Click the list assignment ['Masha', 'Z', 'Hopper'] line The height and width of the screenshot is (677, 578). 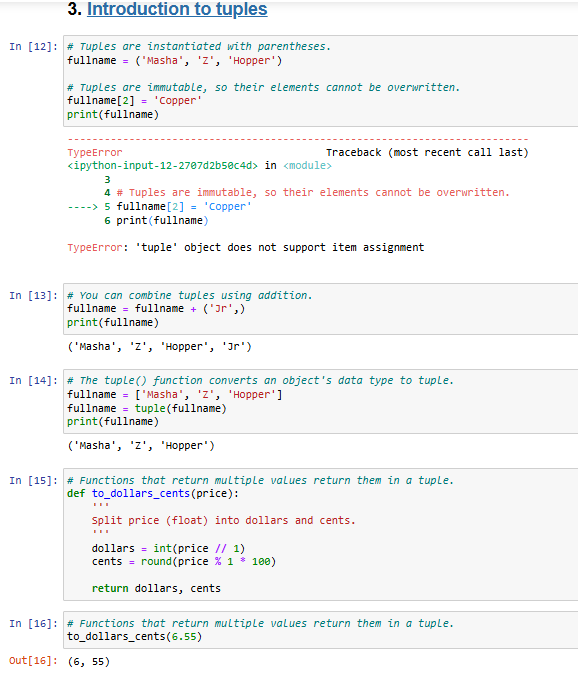[174, 395]
